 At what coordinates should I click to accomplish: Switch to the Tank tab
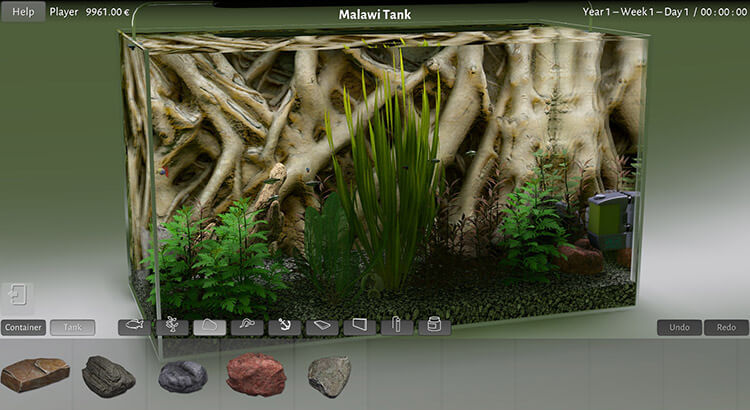(x=72, y=327)
